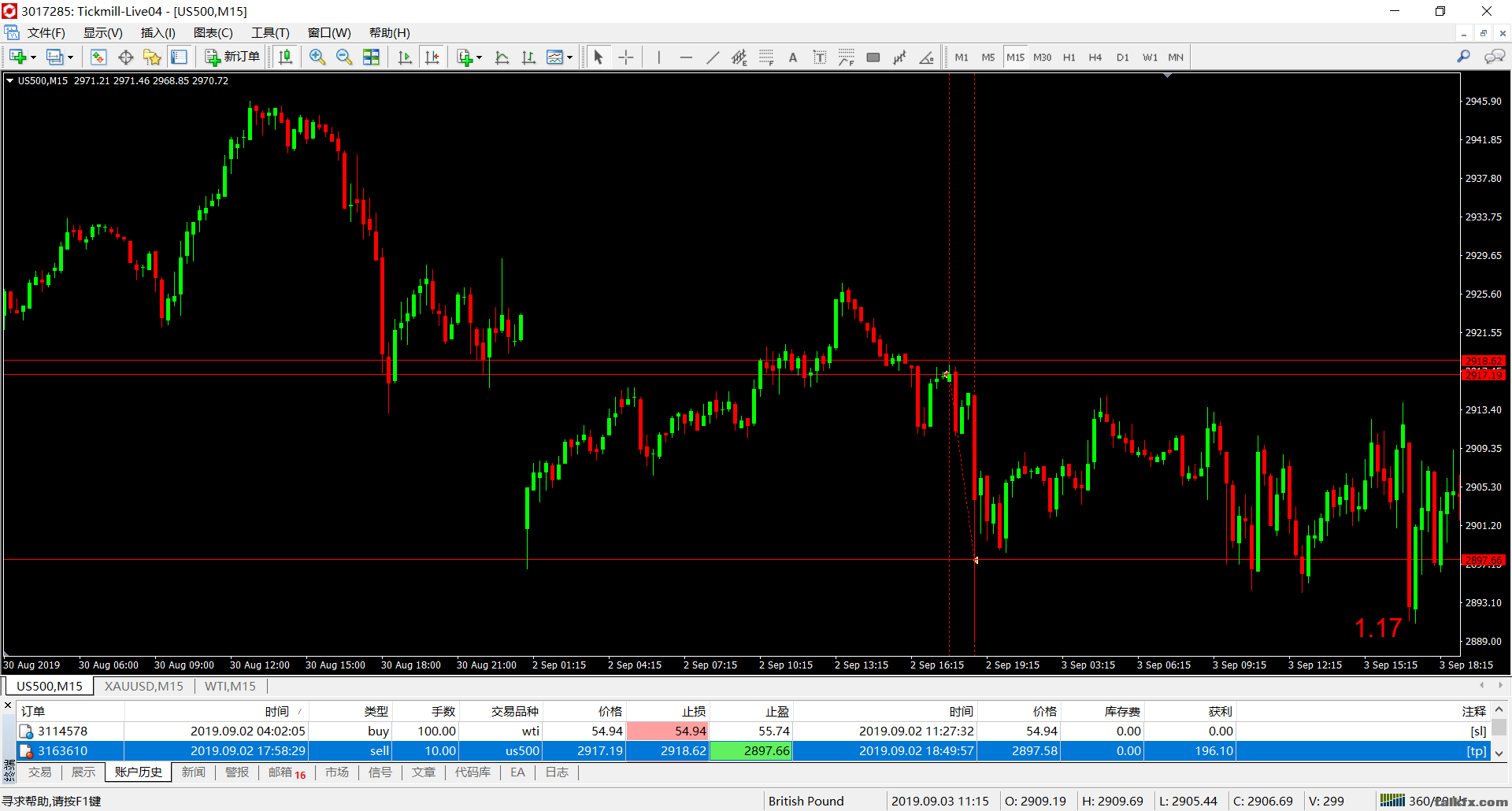This screenshot has width=1512, height=811.
Task: Zoom in on the chart
Action: [317, 57]
